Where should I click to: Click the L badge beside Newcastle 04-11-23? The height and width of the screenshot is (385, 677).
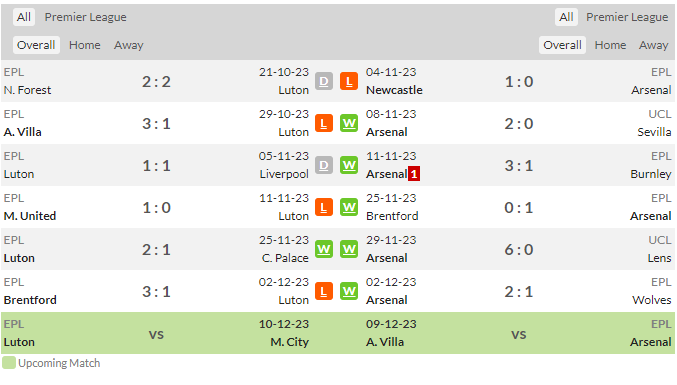click(x=349, y=81)
